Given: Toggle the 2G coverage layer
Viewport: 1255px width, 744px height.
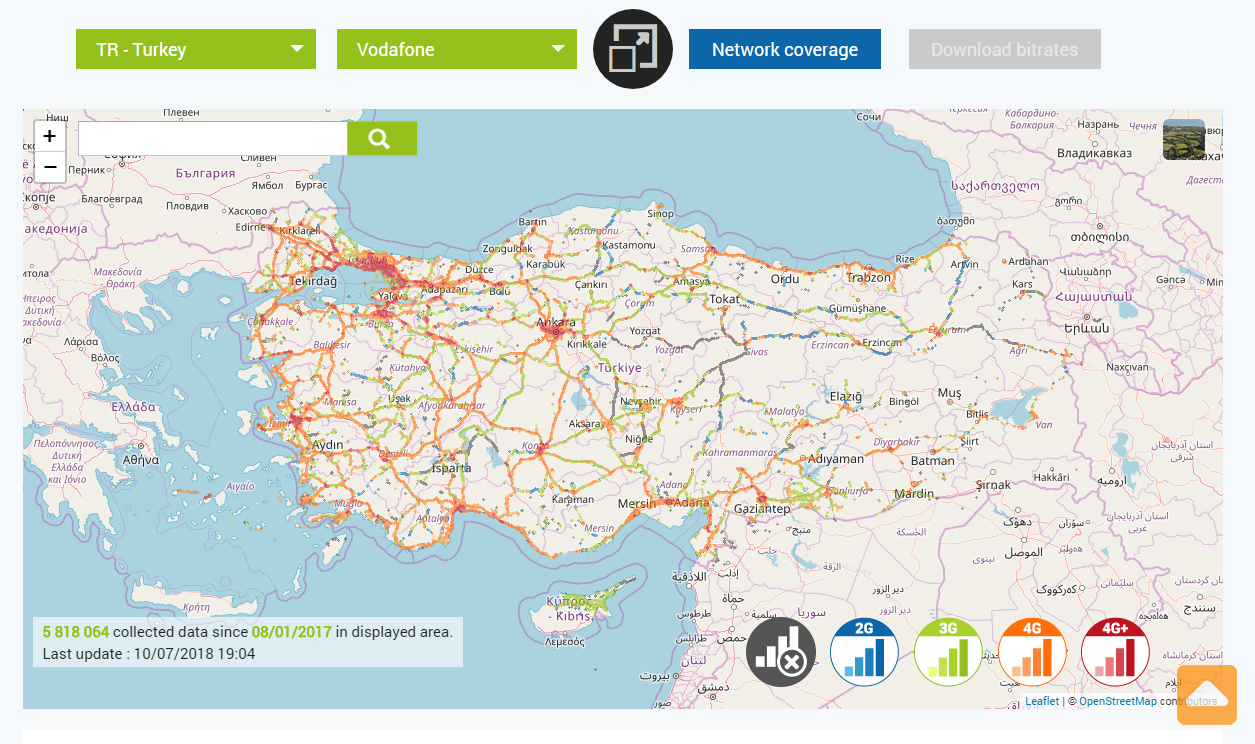Looking at the screenshot, I should point(865,652).
